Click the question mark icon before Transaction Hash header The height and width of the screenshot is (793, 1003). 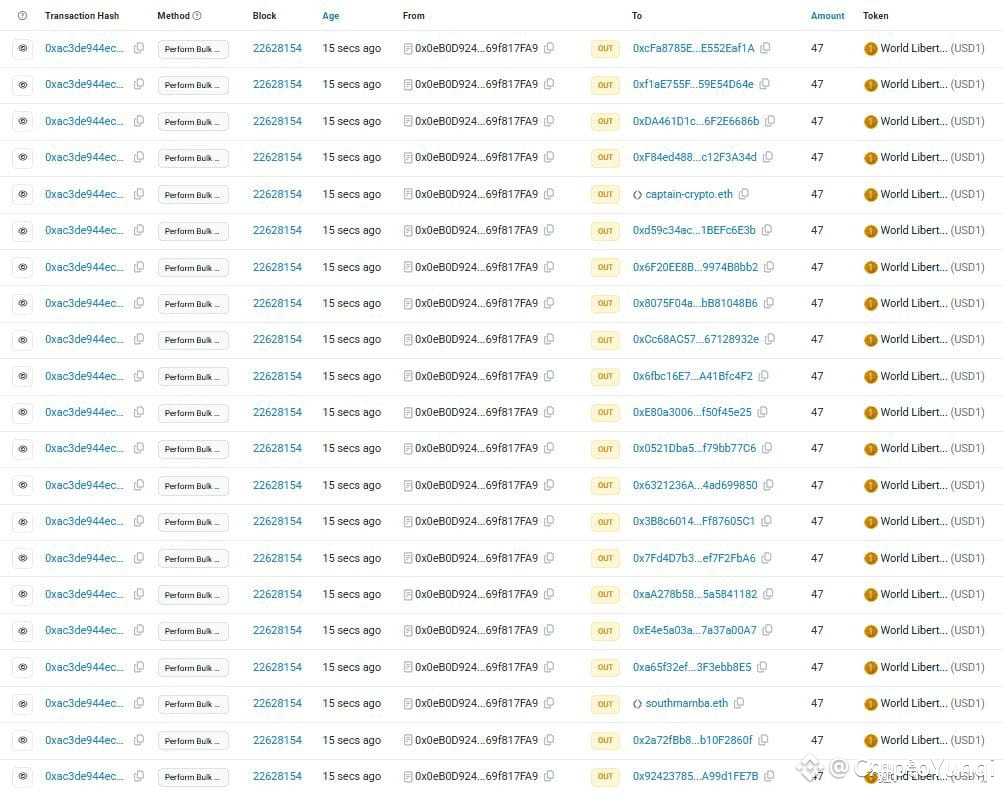(x=22, y=15)
